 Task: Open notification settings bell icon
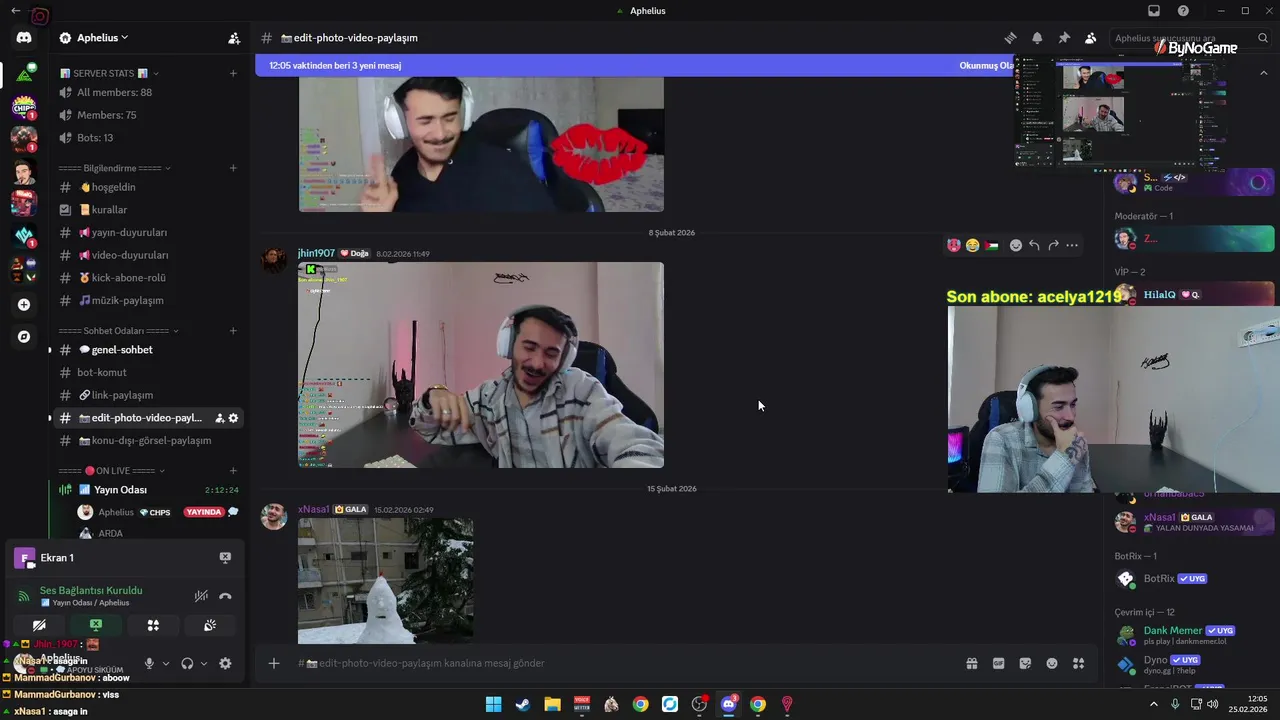1037,38
